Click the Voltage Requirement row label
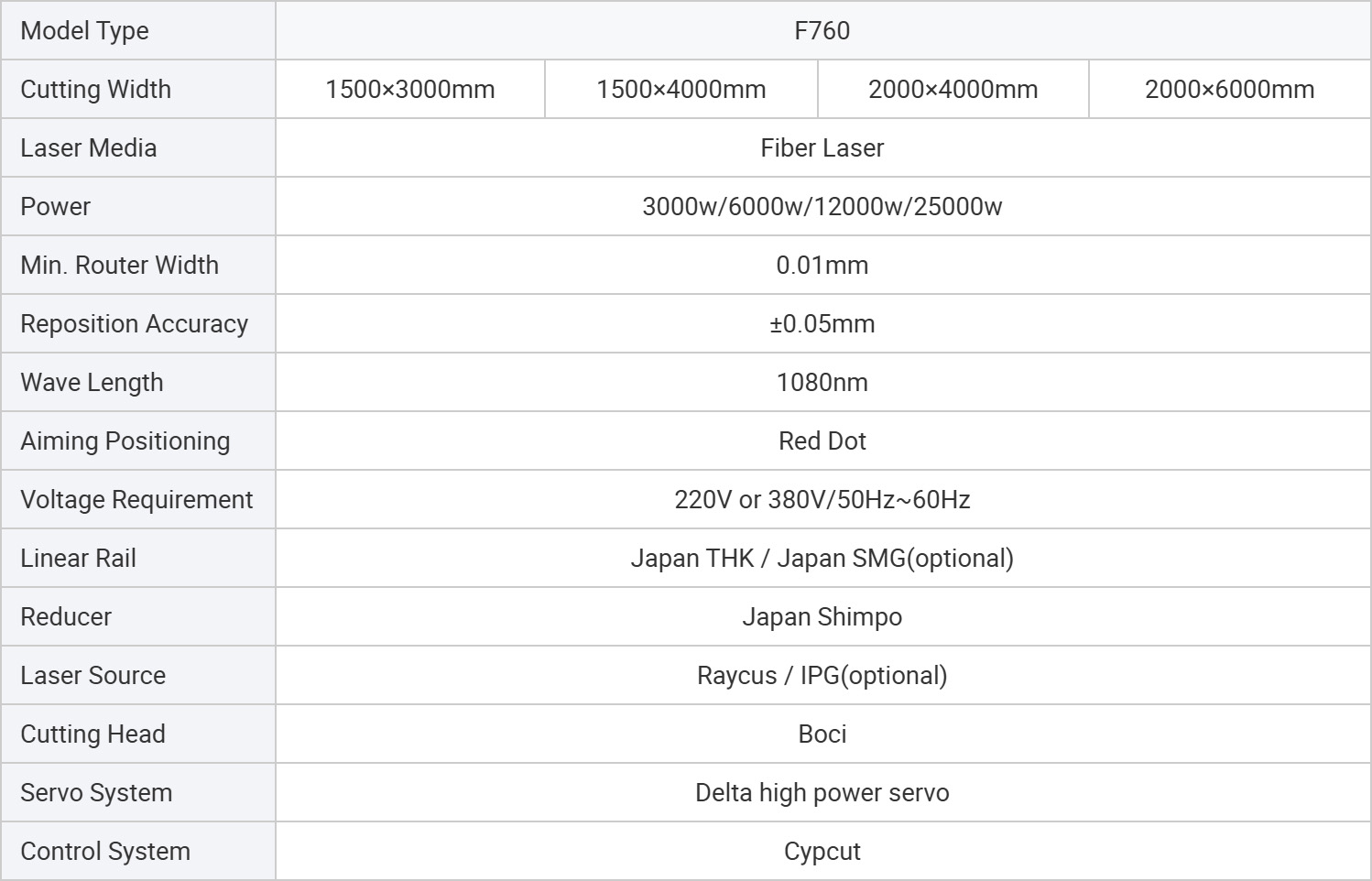 pyautogui.click(x=136, y=500)
